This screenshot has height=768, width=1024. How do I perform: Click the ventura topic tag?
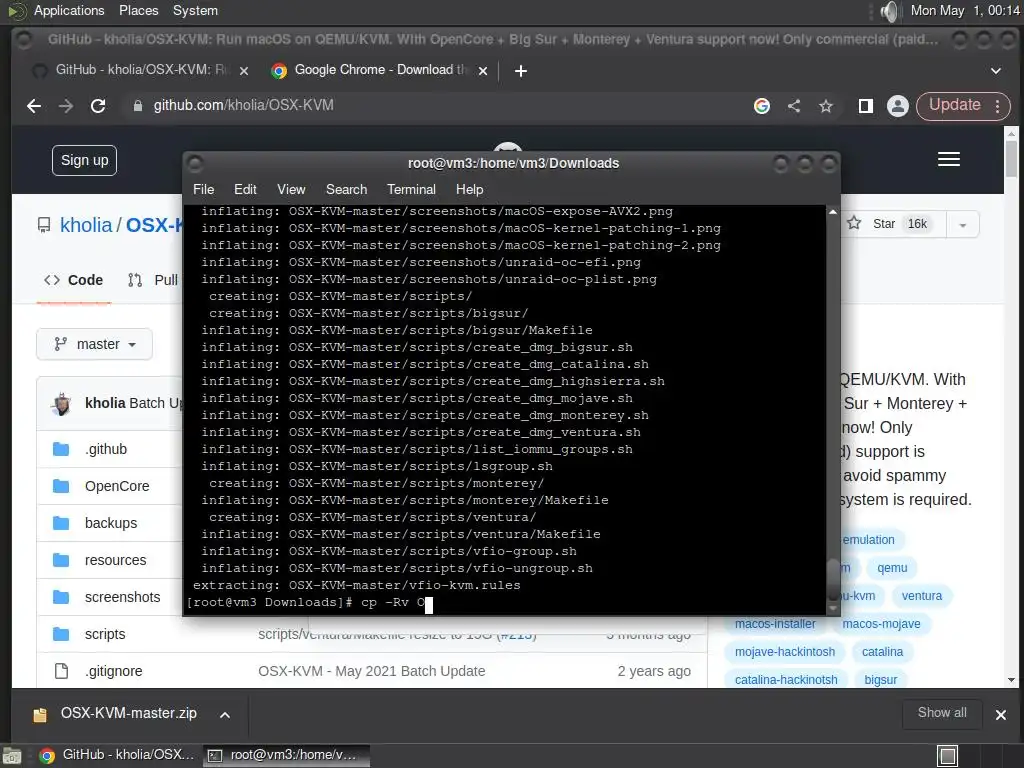click(x=921, y=596)
